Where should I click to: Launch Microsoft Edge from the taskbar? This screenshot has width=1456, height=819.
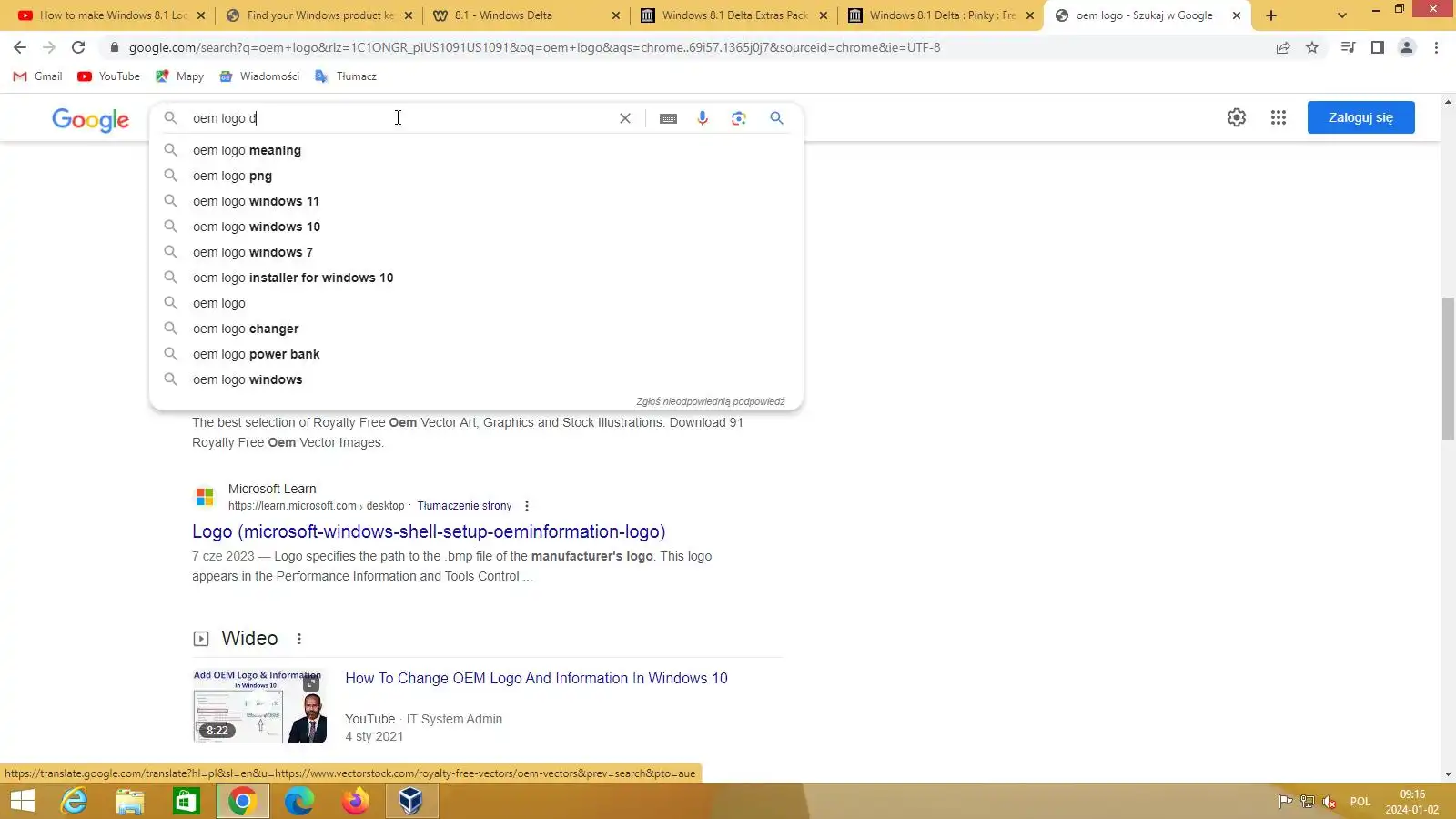(298, 801)
